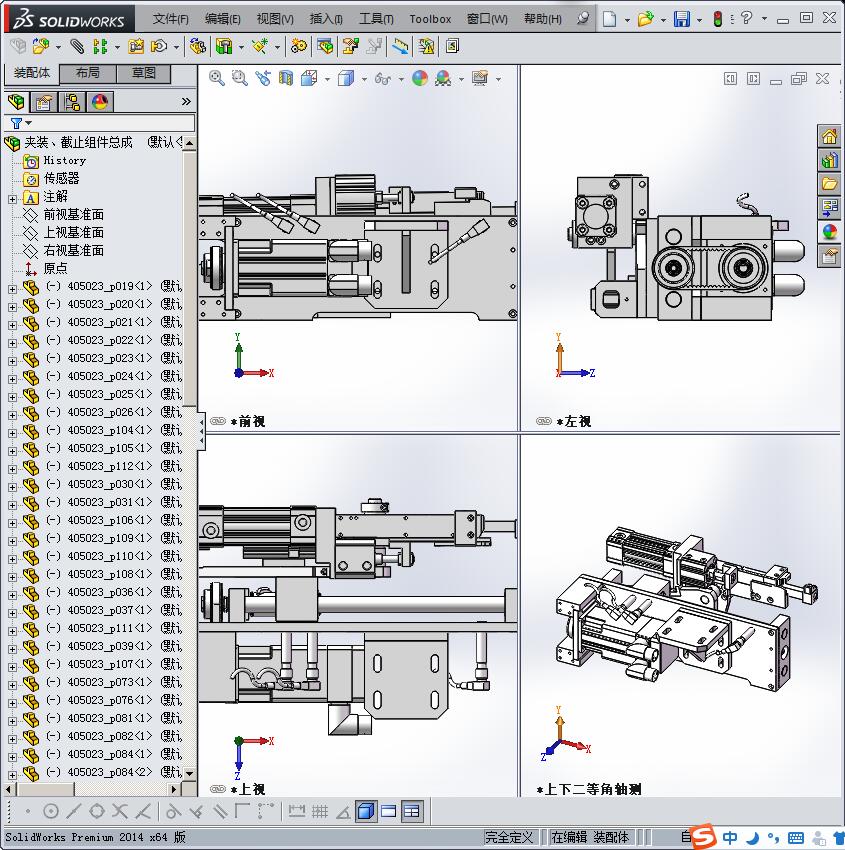Toggle the link views icon beside 前视

click(x=217, y=422)
